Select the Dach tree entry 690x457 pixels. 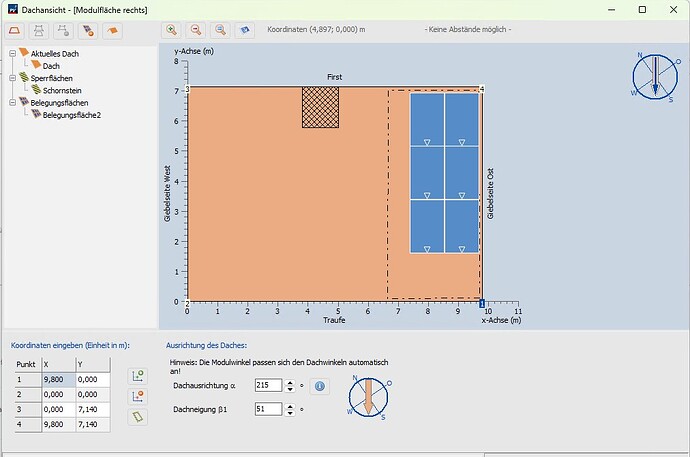coord(51,66)
